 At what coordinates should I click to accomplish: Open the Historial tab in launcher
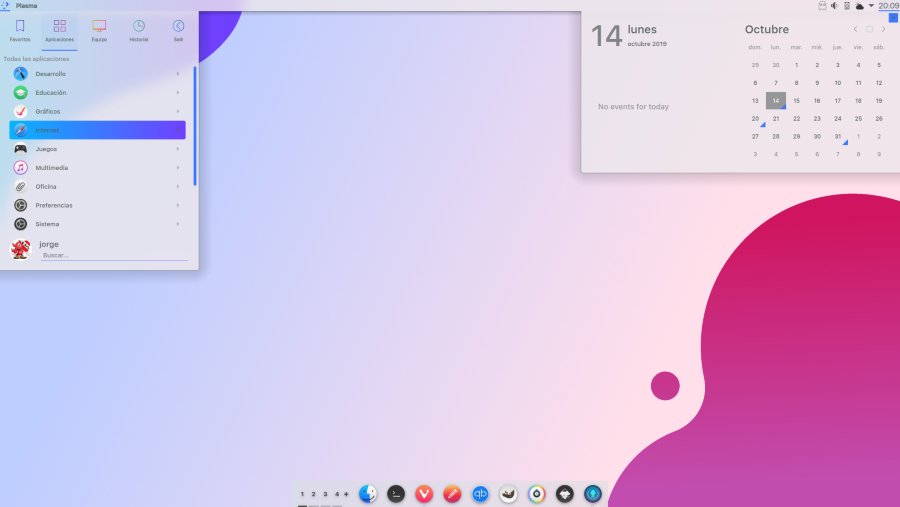click(x=138, y=30)
